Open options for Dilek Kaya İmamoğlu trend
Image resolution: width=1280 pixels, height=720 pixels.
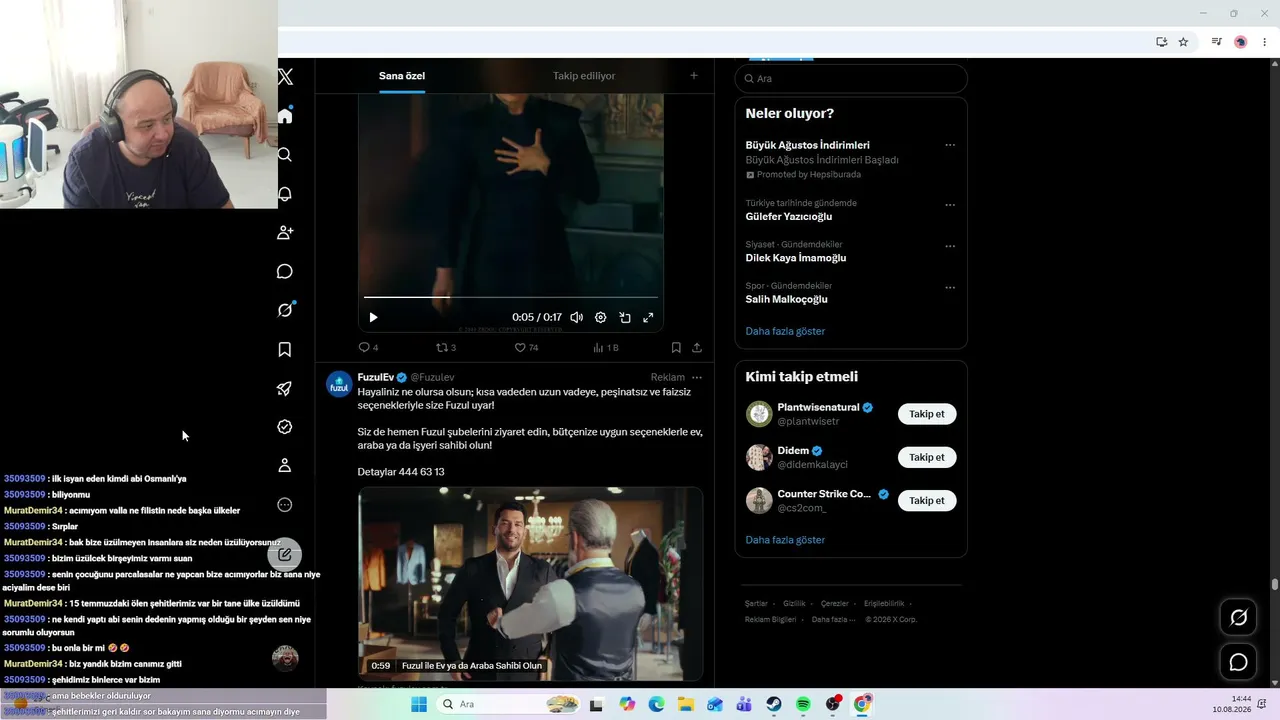pos(950,246)
